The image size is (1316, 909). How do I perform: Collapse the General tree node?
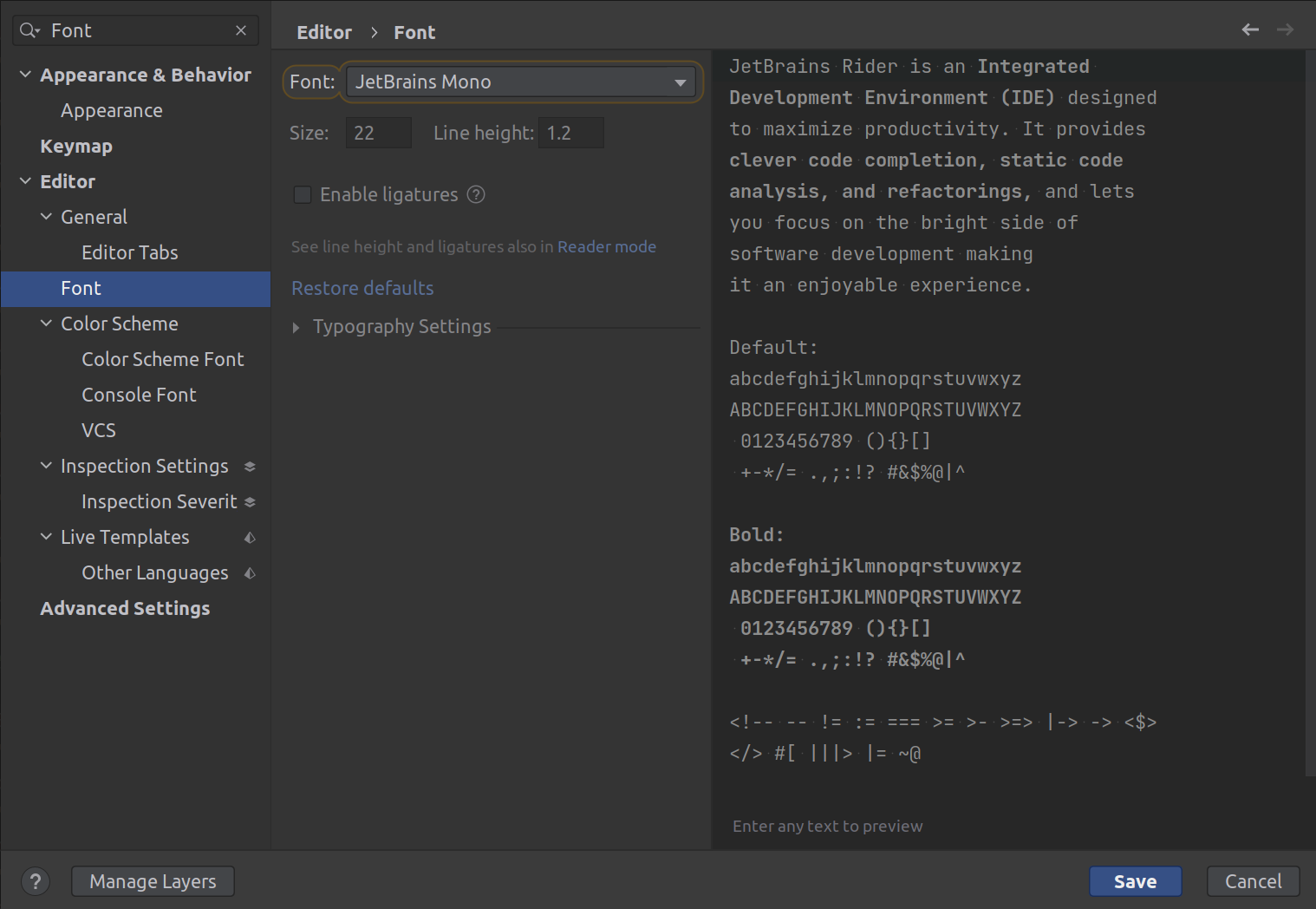46,217
